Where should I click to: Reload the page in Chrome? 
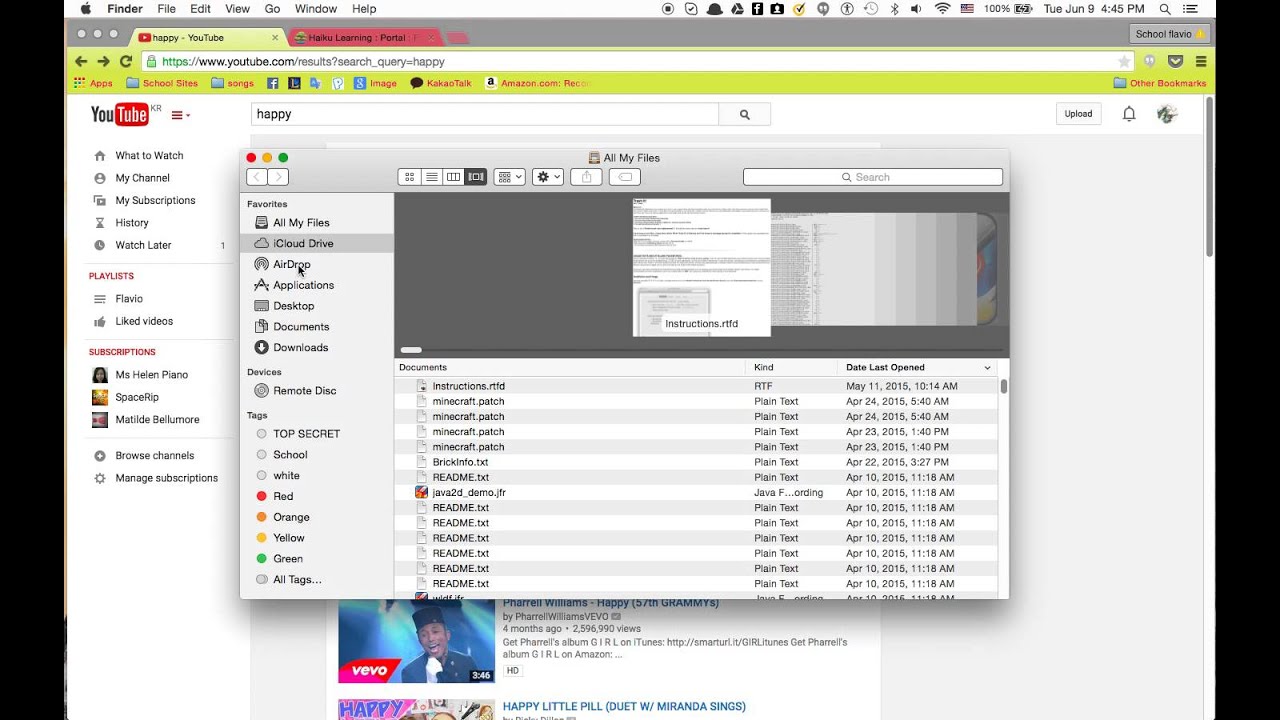[x=126, y=61]
